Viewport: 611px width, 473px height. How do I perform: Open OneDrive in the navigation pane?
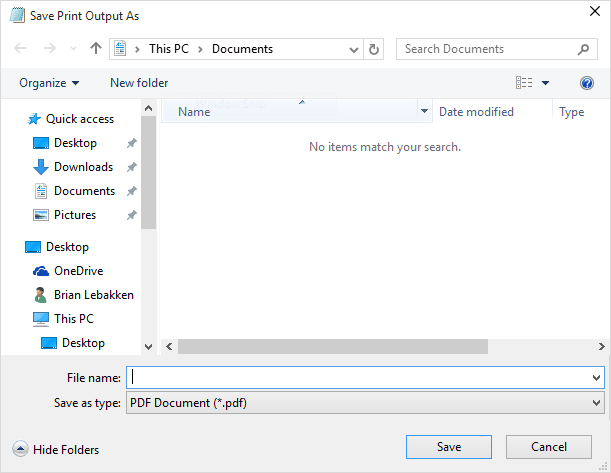(78, 271)
